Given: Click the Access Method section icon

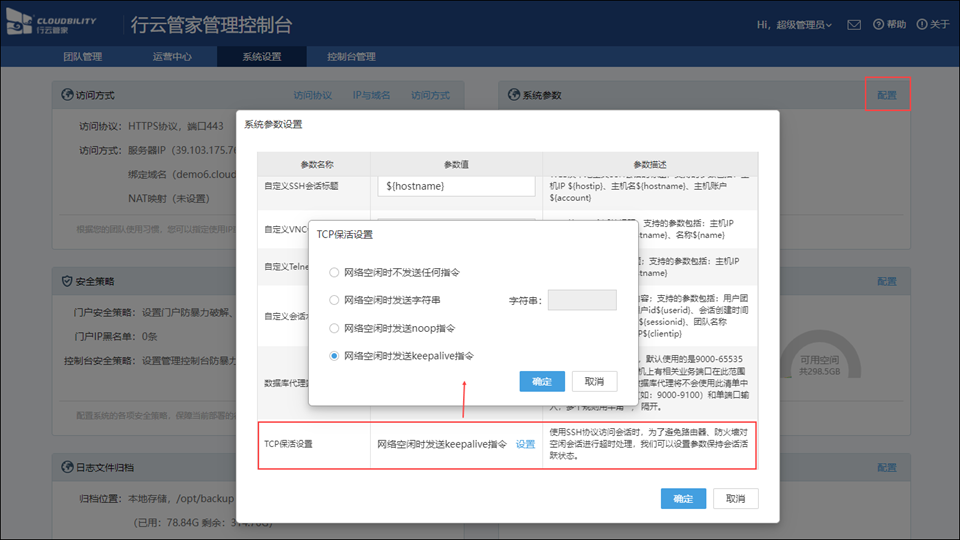Looking at the screenshot, I should [67, 96].
